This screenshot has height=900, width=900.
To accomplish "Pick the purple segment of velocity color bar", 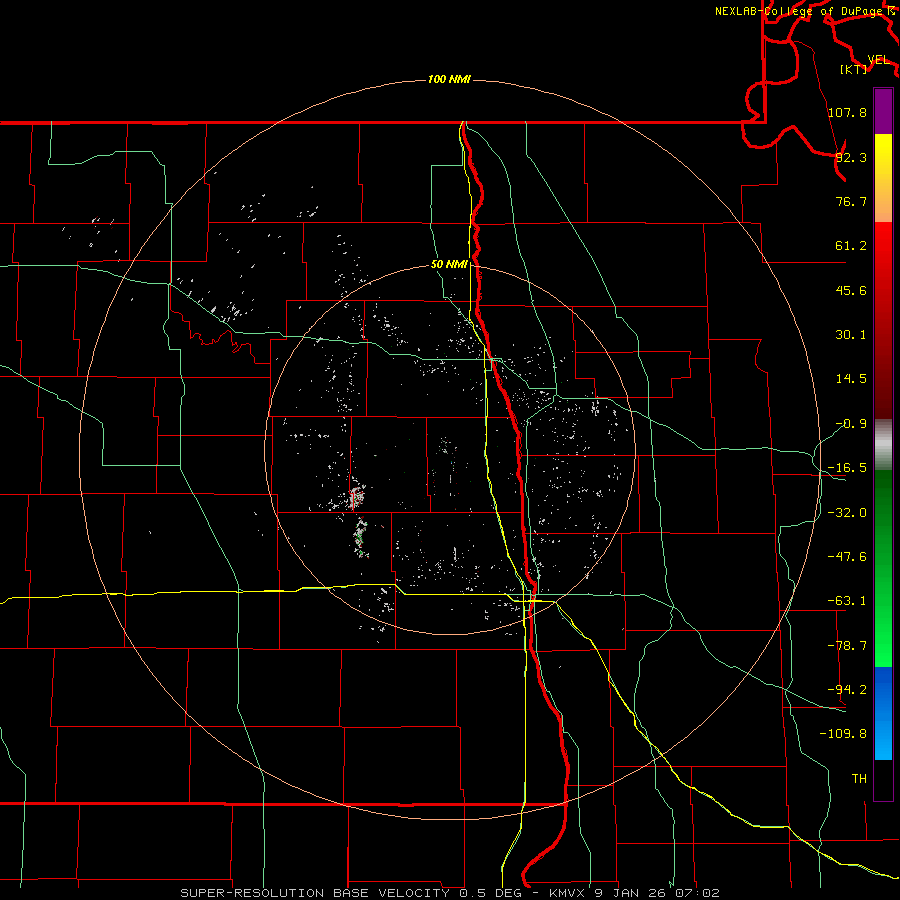I will tap(883, 111).
